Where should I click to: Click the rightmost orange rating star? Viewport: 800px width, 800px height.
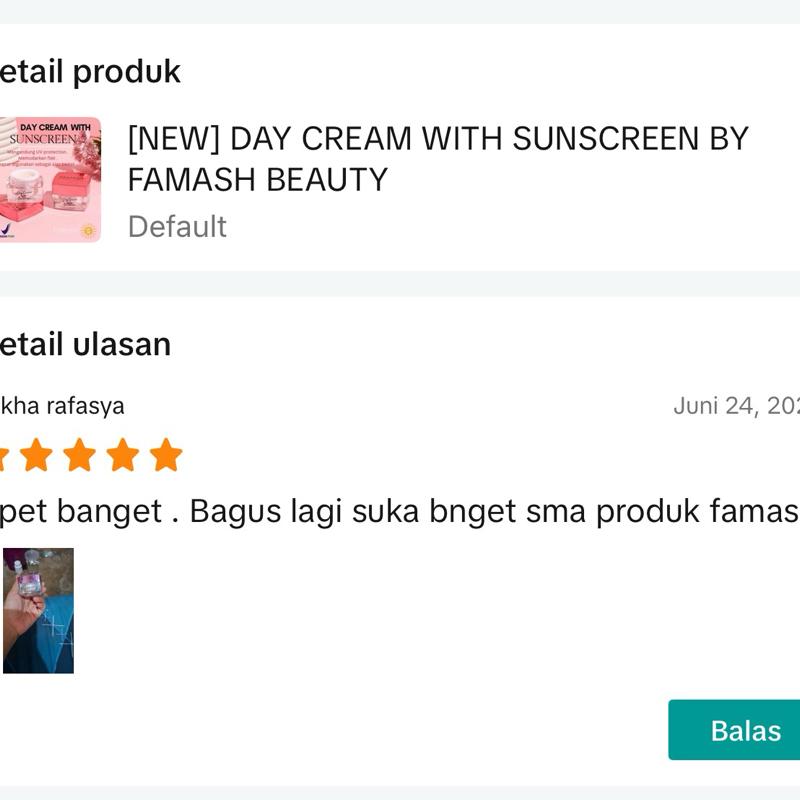click(166, 455)
